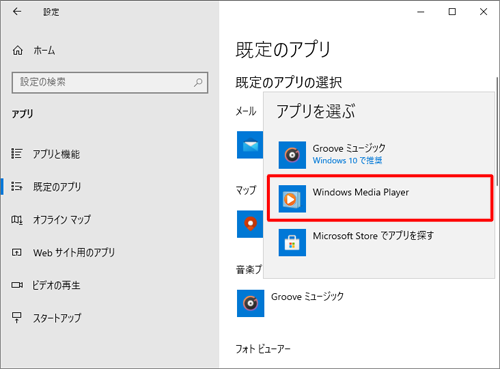
Task: Select Web サイト用のアプリ menu label
Action: click(x=74, y=252)
